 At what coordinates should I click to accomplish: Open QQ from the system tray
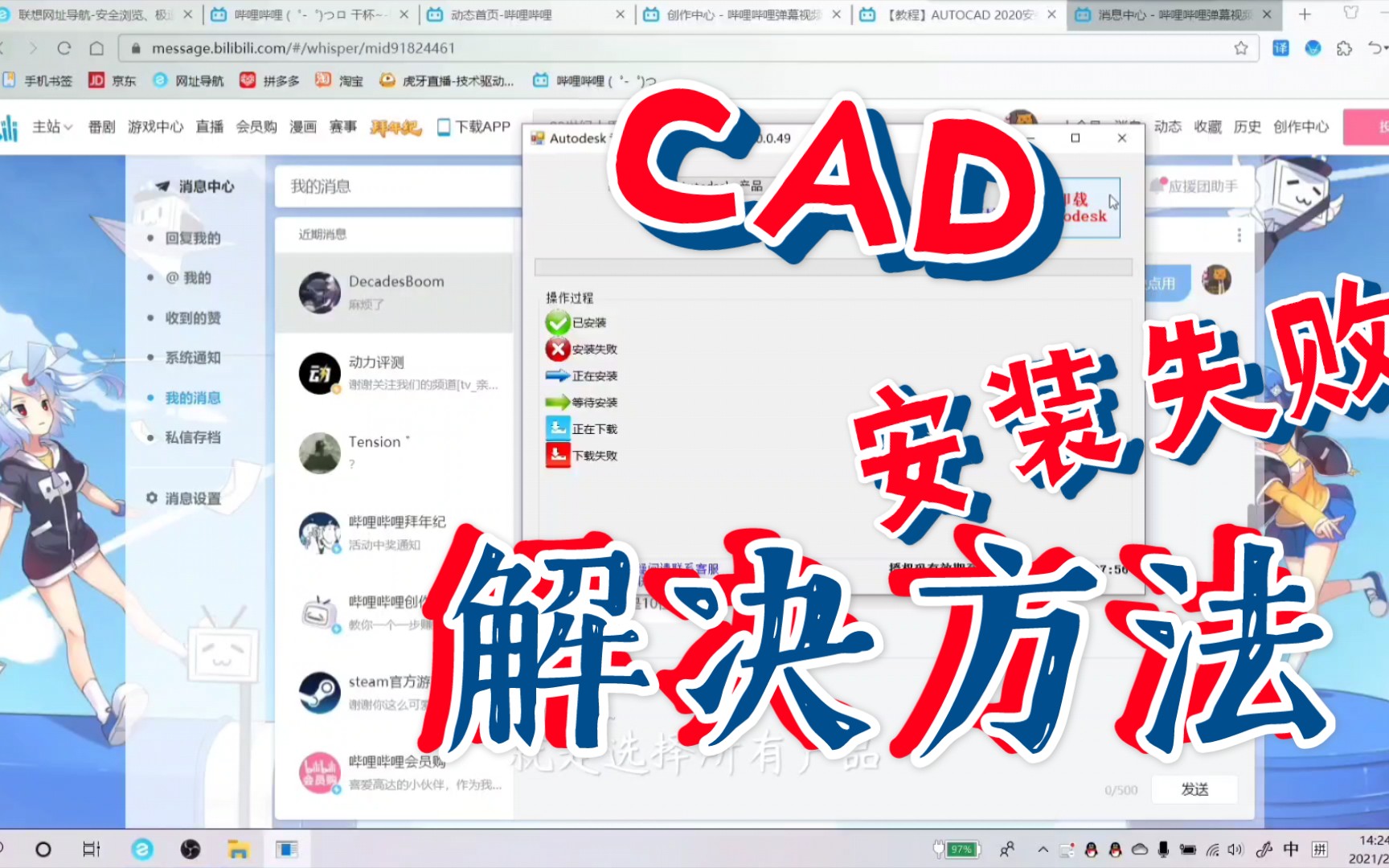click(1092, 850)
